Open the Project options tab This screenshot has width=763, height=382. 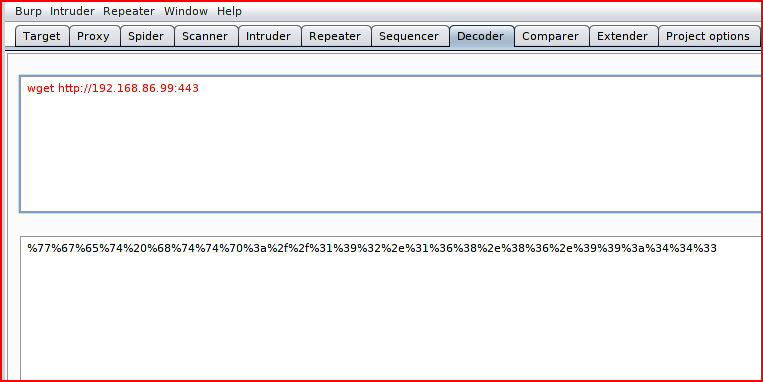(708, 36)
